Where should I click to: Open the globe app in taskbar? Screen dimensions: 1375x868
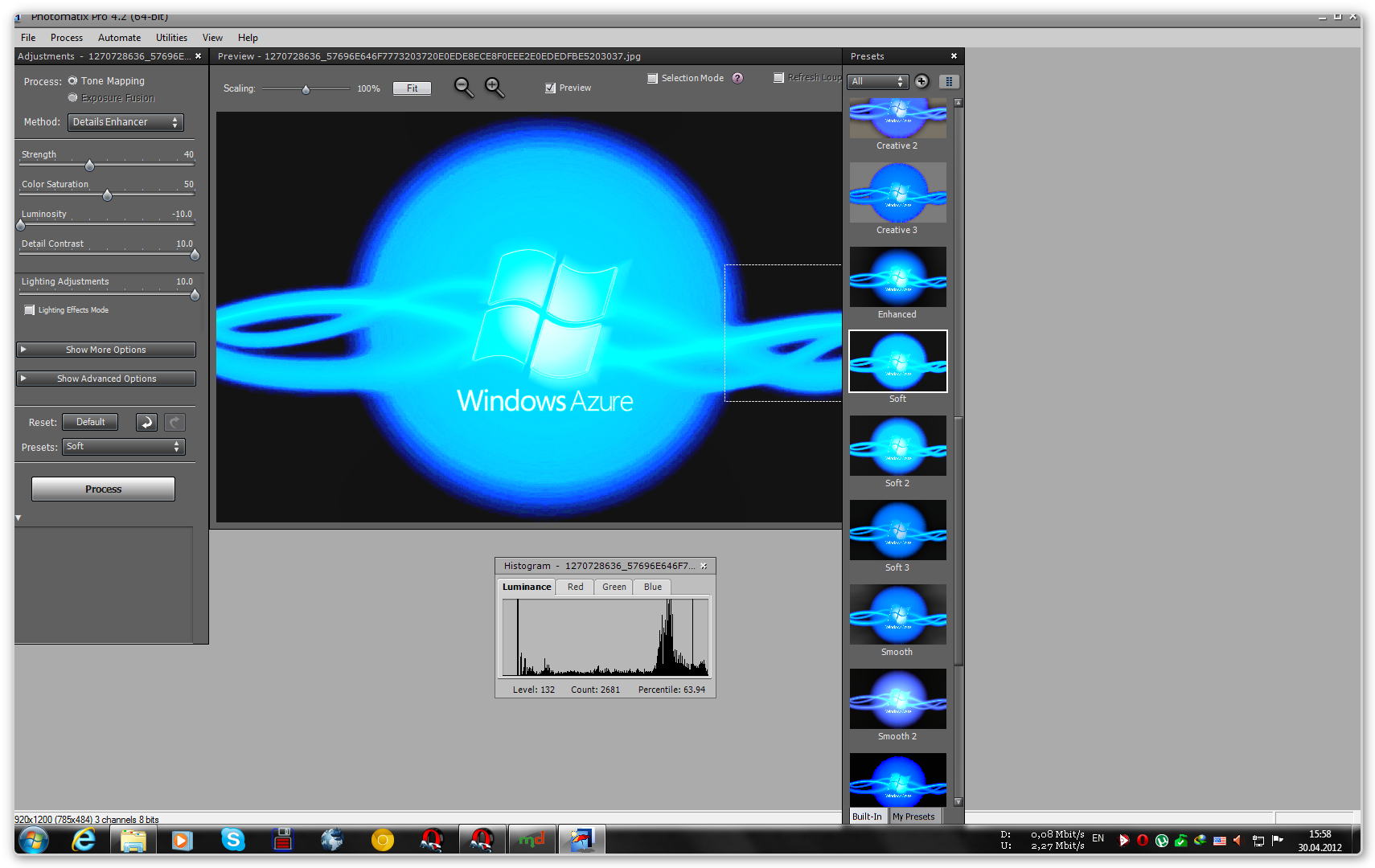coord(332,841)
